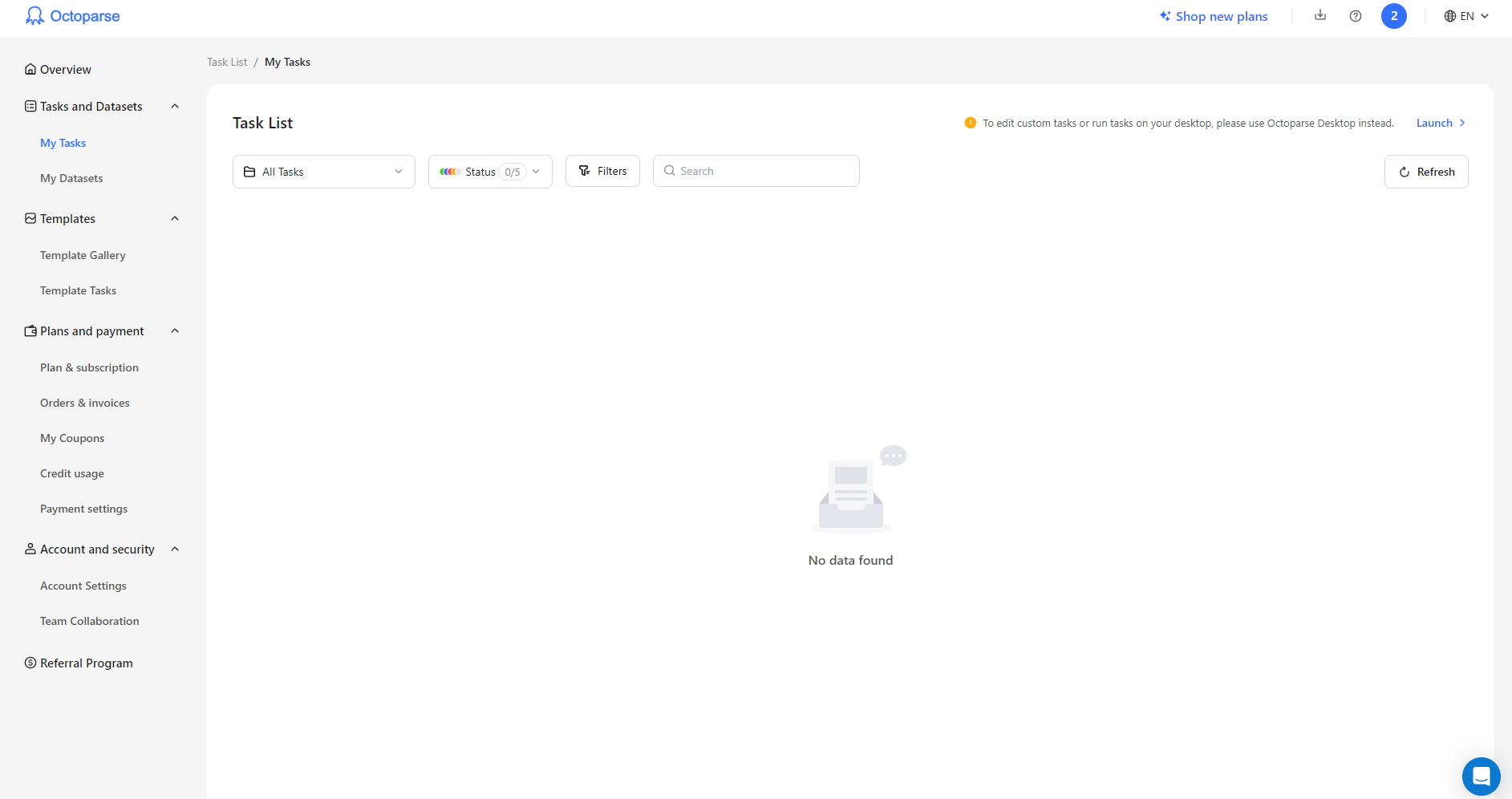Collapse the Tasks and Datasets section
This screenshot has width=1512, height=799.
(175, 106)
